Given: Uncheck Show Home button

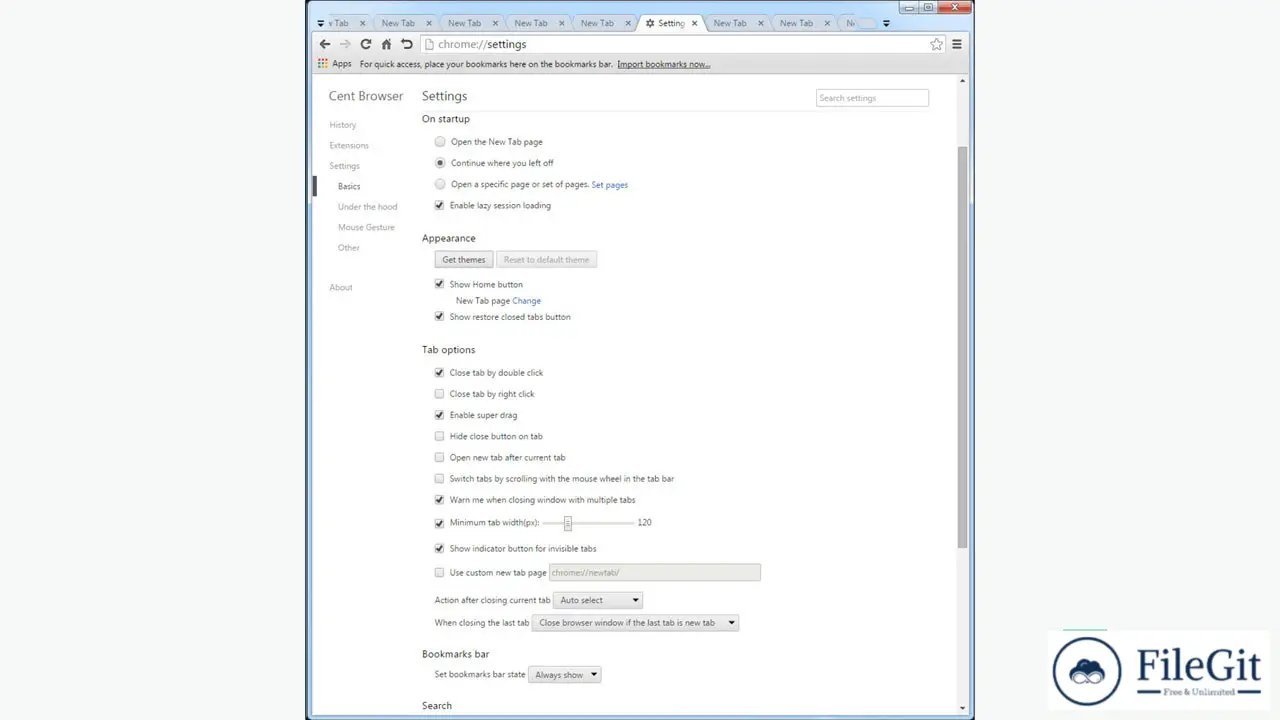Looking at the screenshot, I should 439,284.
